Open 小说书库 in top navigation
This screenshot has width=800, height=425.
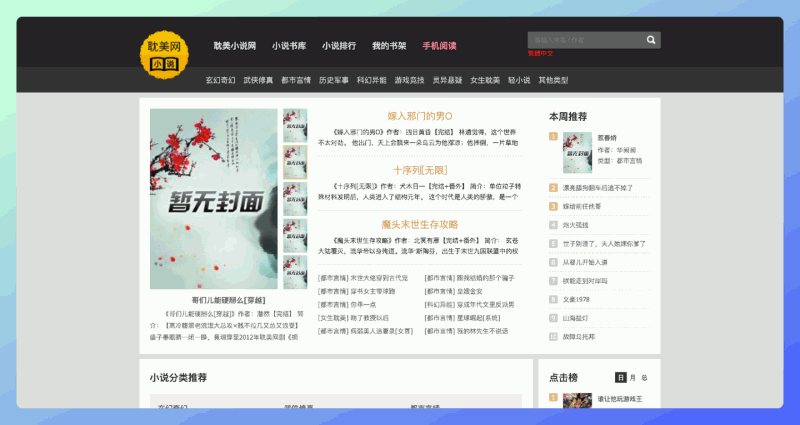point(289,46)
